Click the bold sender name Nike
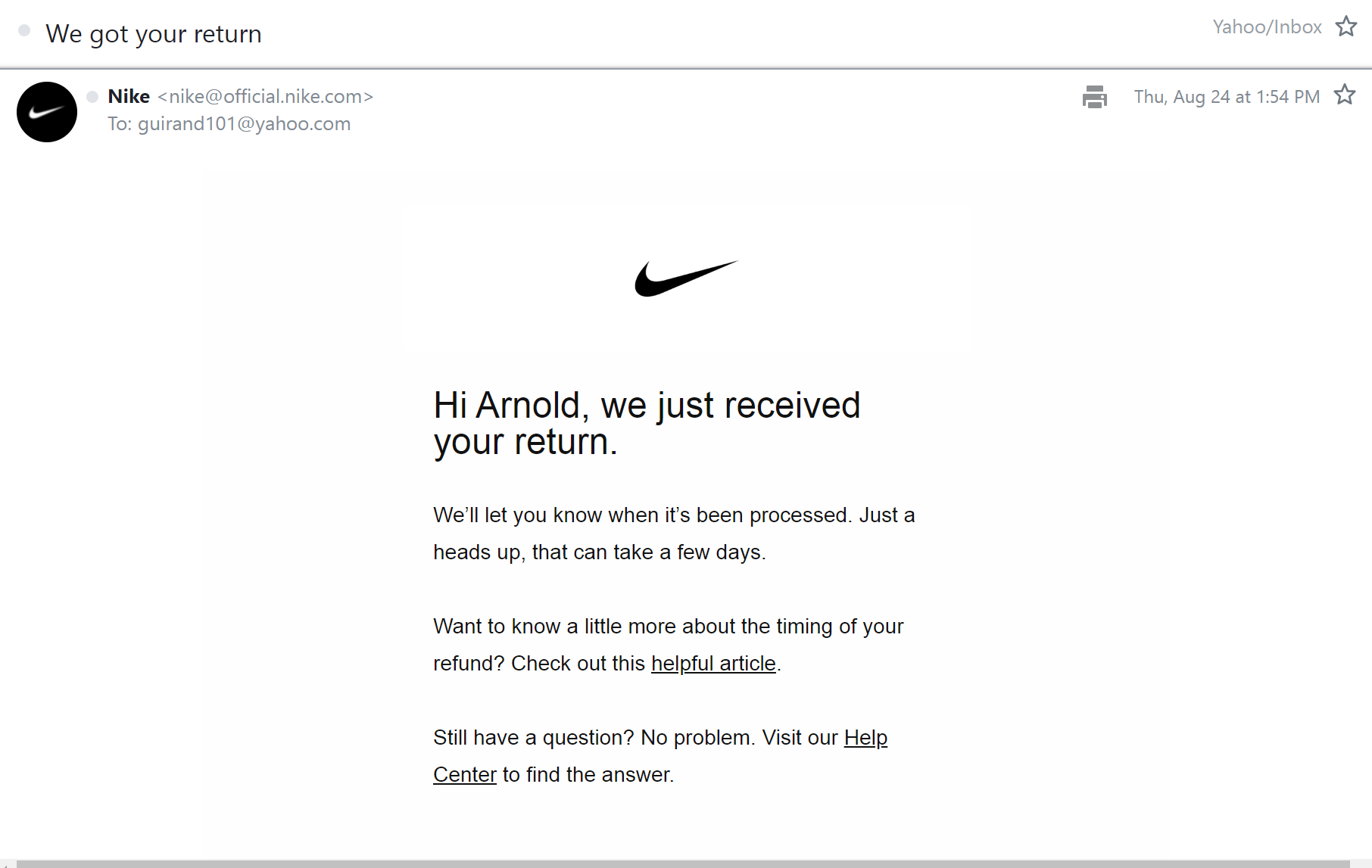 pyautogui.click(x=129, y=97)
